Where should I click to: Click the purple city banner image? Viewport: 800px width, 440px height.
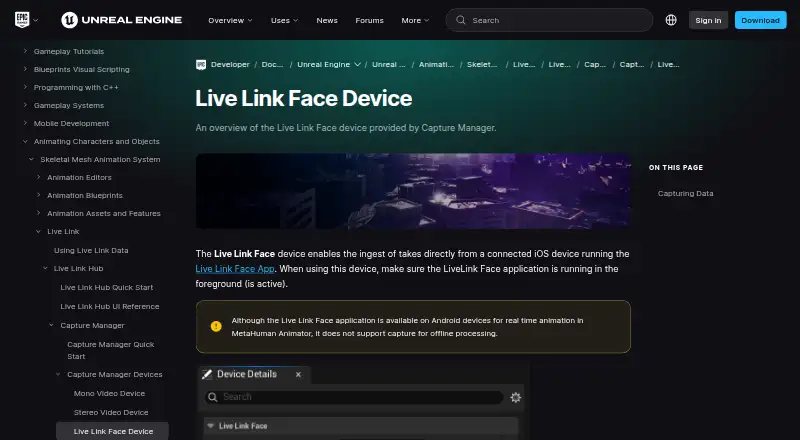point(413,190)
